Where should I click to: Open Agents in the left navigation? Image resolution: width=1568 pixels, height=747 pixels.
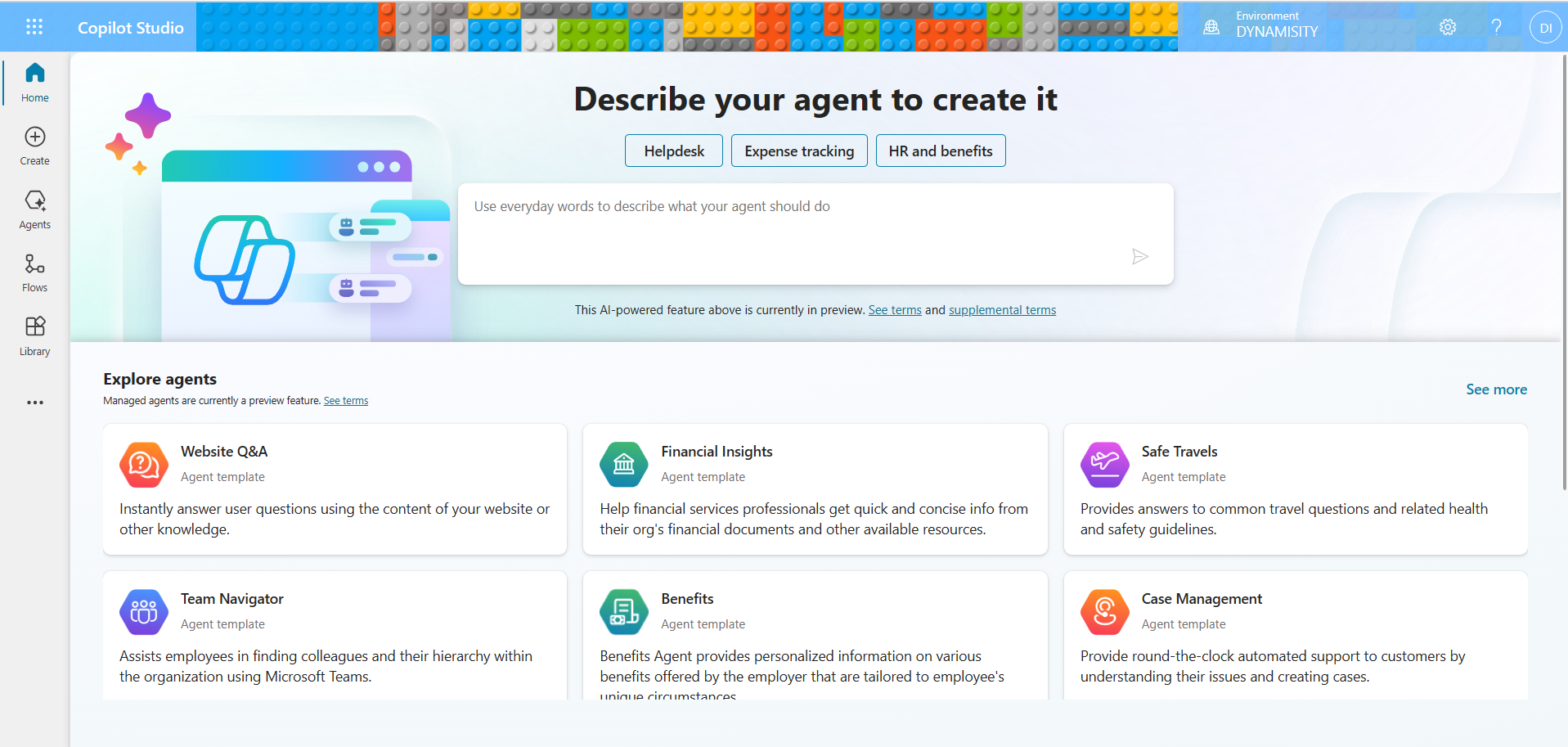(x=34, y=209)
